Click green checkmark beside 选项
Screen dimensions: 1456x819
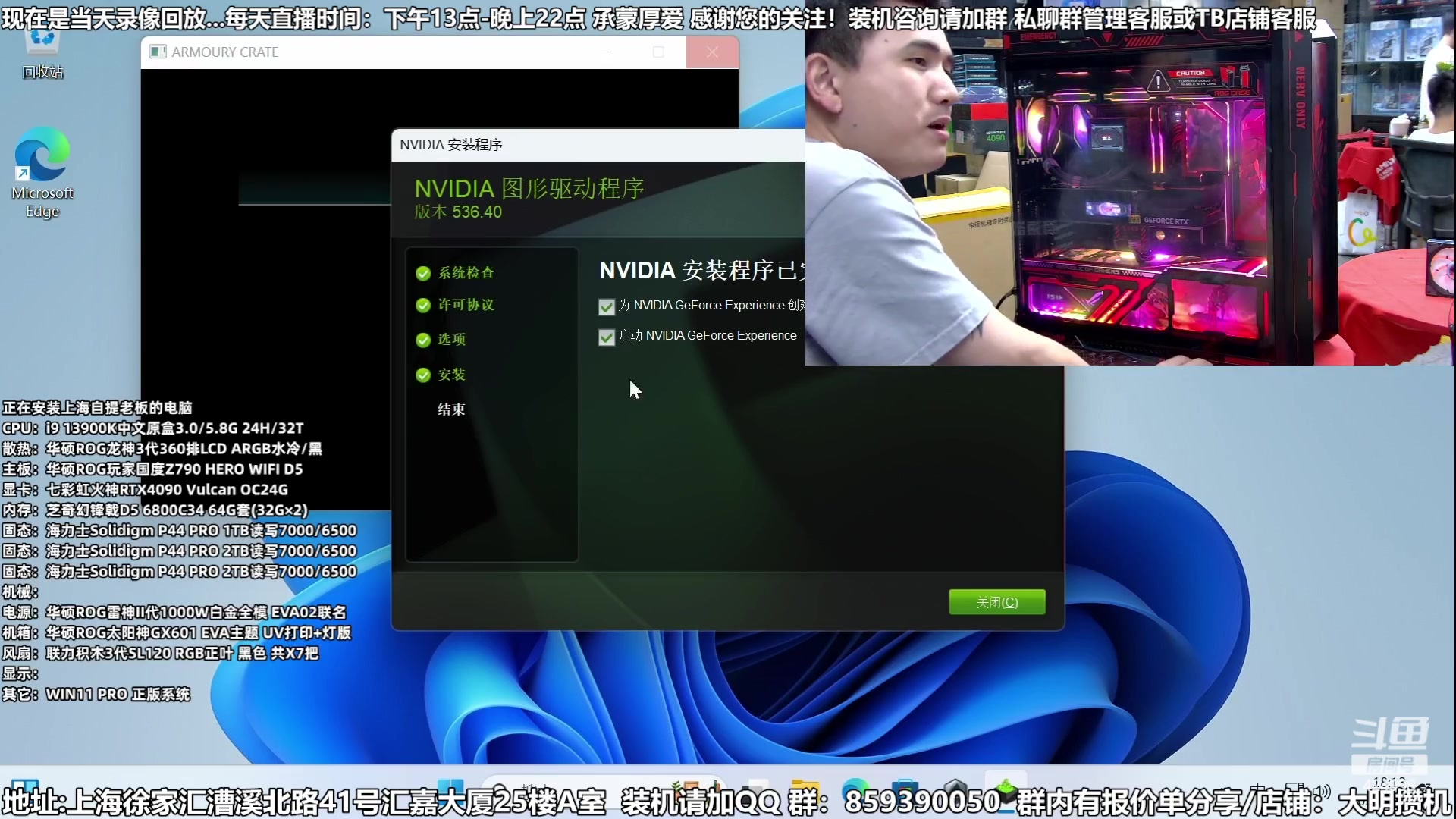click(423, 340)
